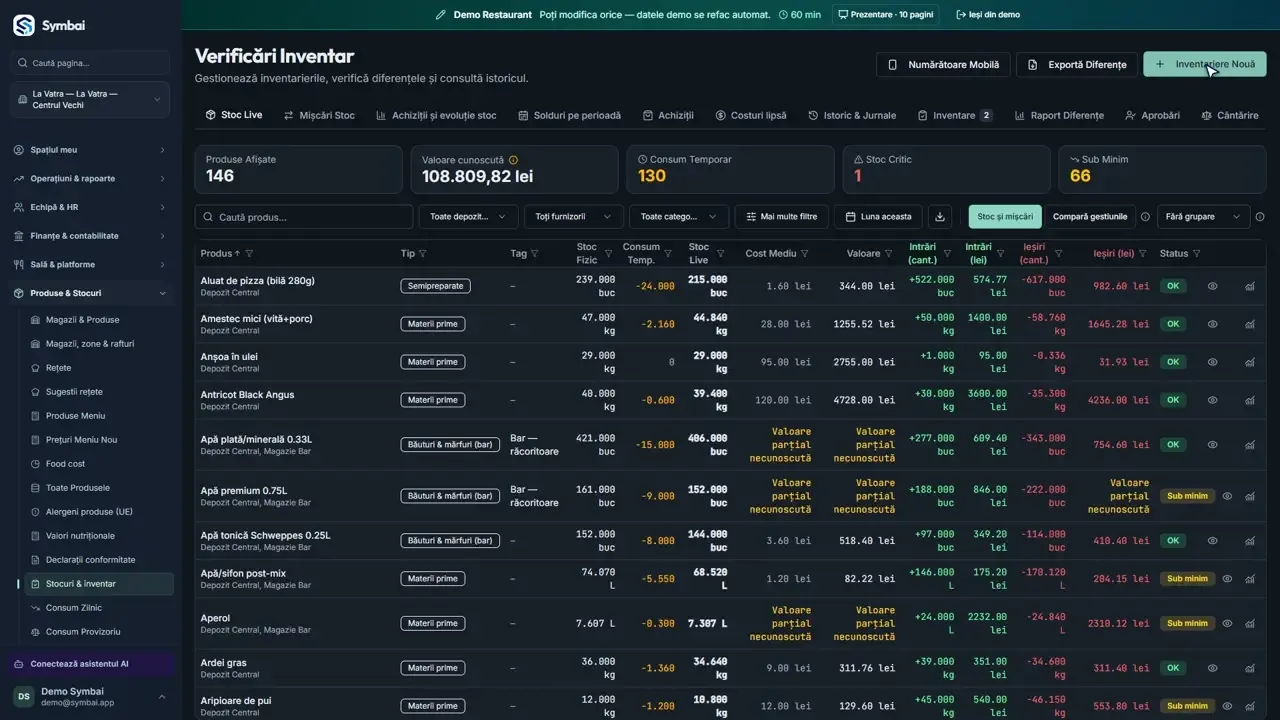Open the Inventare tab
This screenshot has width=1280, height=720.
955,115
